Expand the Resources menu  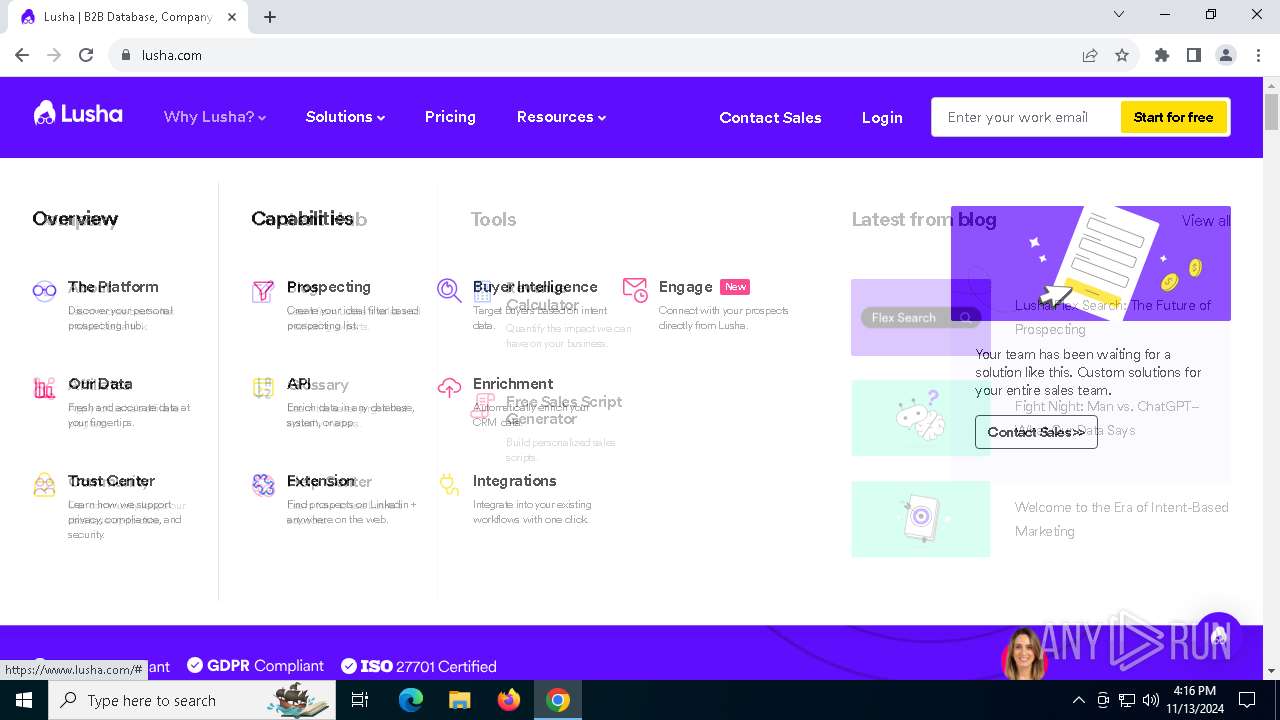coord(561,117)
